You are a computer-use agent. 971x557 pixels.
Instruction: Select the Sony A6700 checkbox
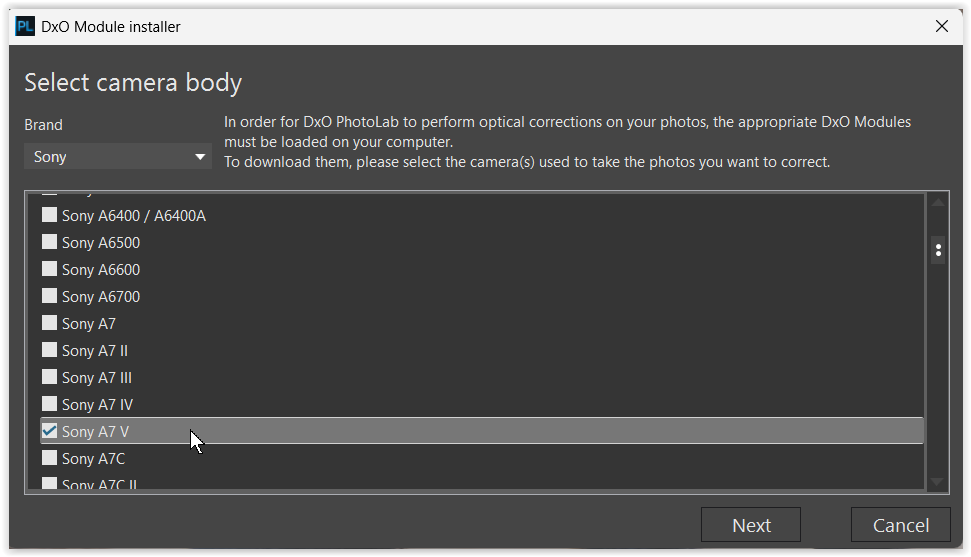[49, 296]
